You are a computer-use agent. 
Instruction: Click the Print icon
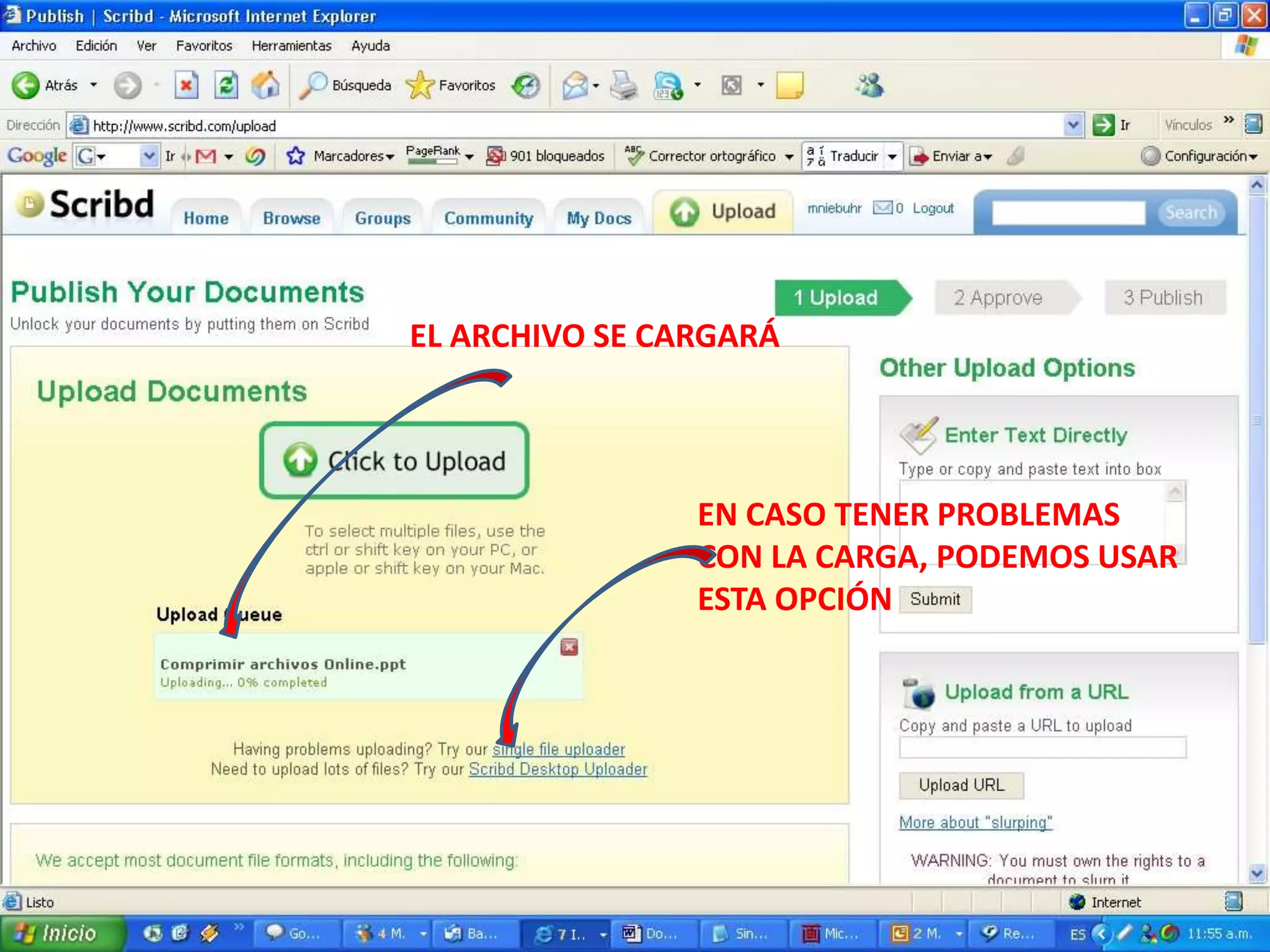pos(623,85)
